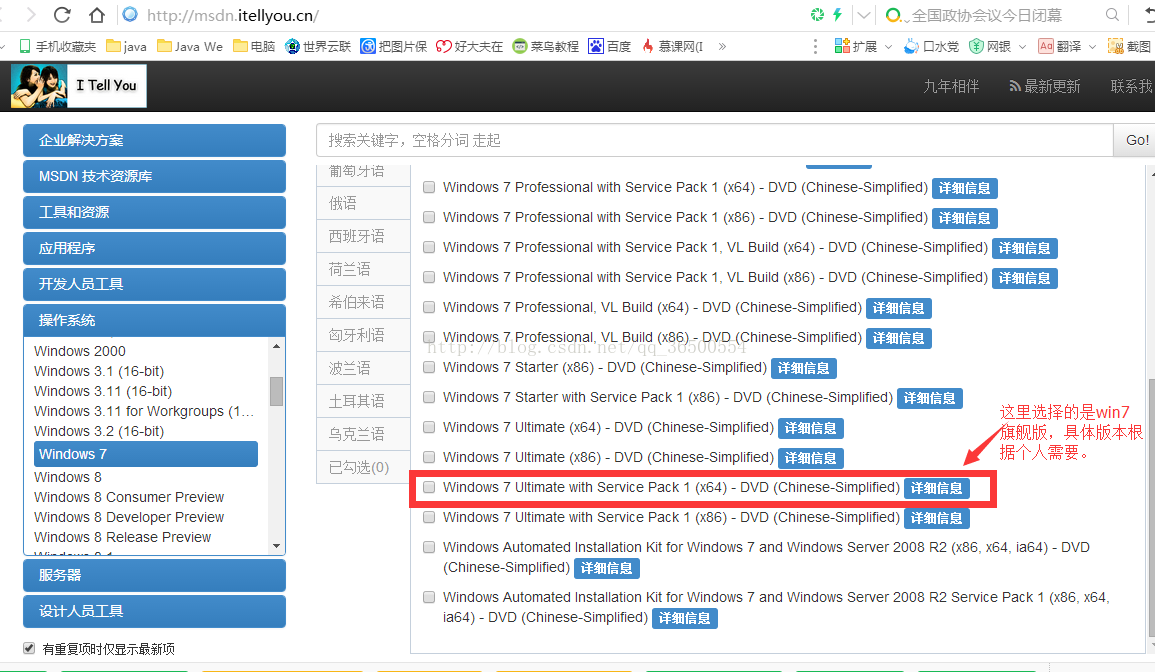Open the 网银 toolbar item
The height and width of the screenshot is (672, 1155).
pos(989,46)
